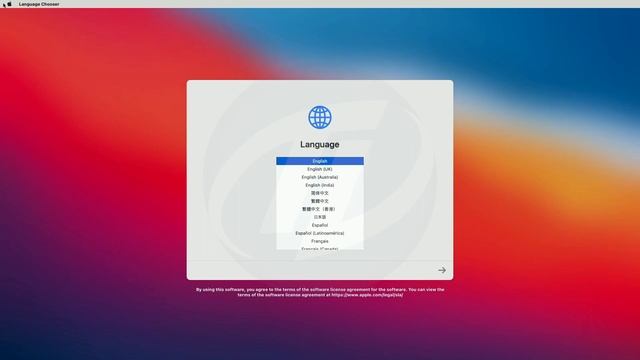Image resolution: width=640 pixels, height=360 pixels.
Task: Select English (India) language
Action: click(320, 185)
